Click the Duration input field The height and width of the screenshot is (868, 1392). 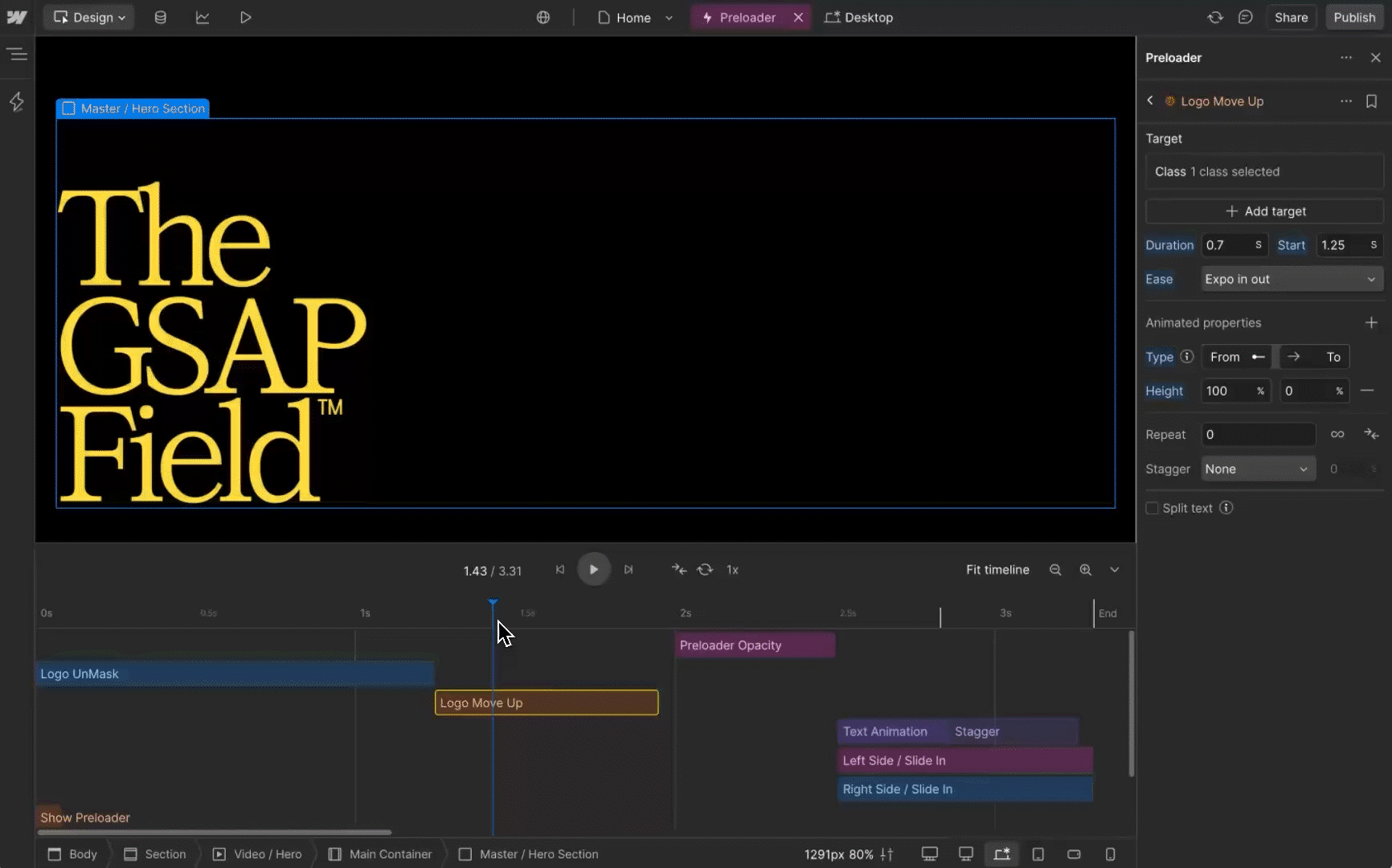click(1235, 245)
